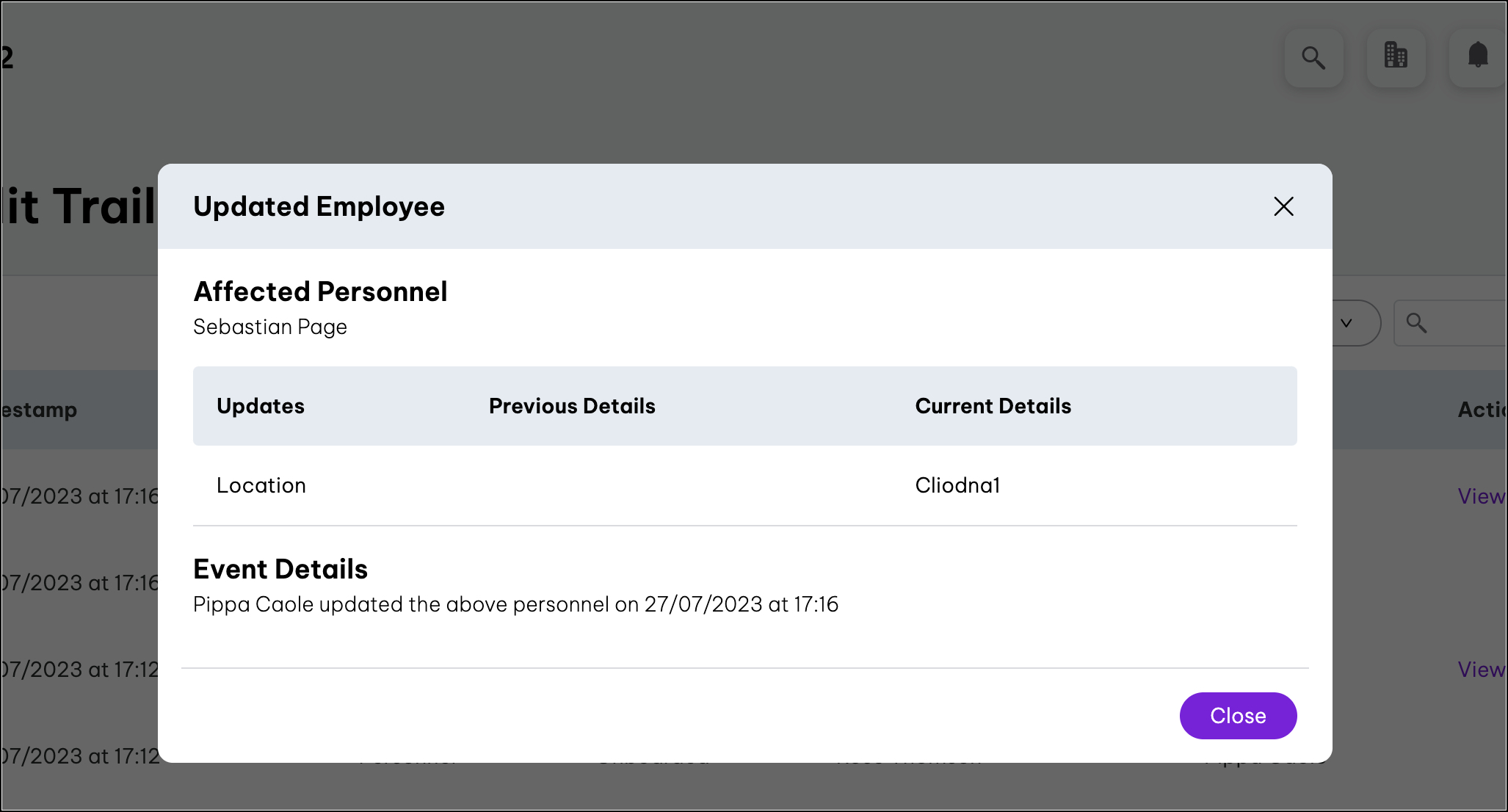Select the name Sebastian Page

pos(270,327)
